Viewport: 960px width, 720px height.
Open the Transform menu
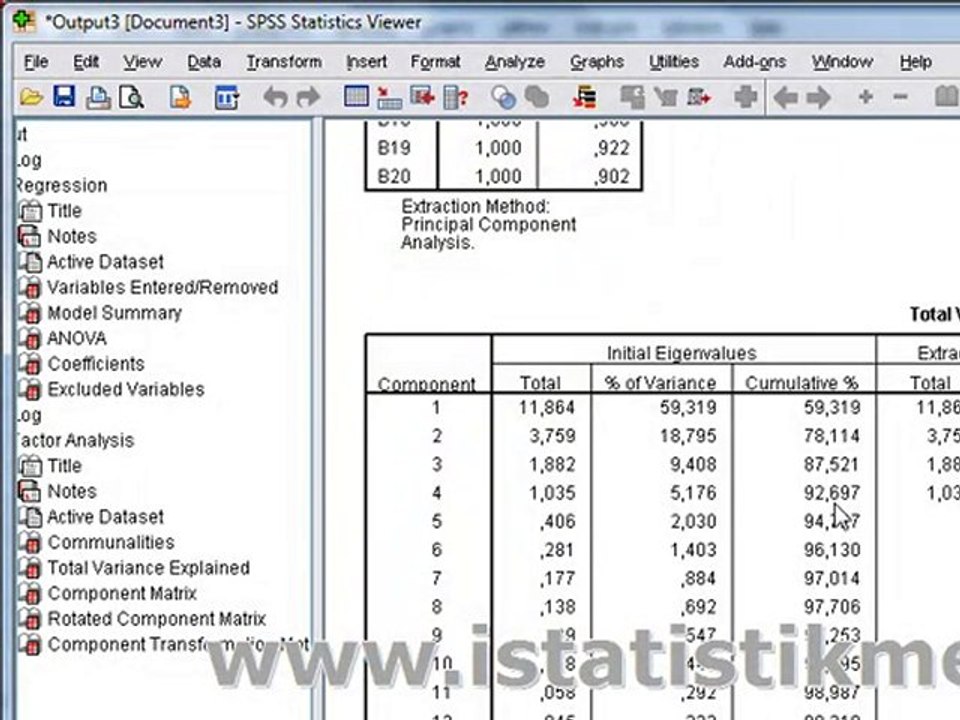(284, 62)
